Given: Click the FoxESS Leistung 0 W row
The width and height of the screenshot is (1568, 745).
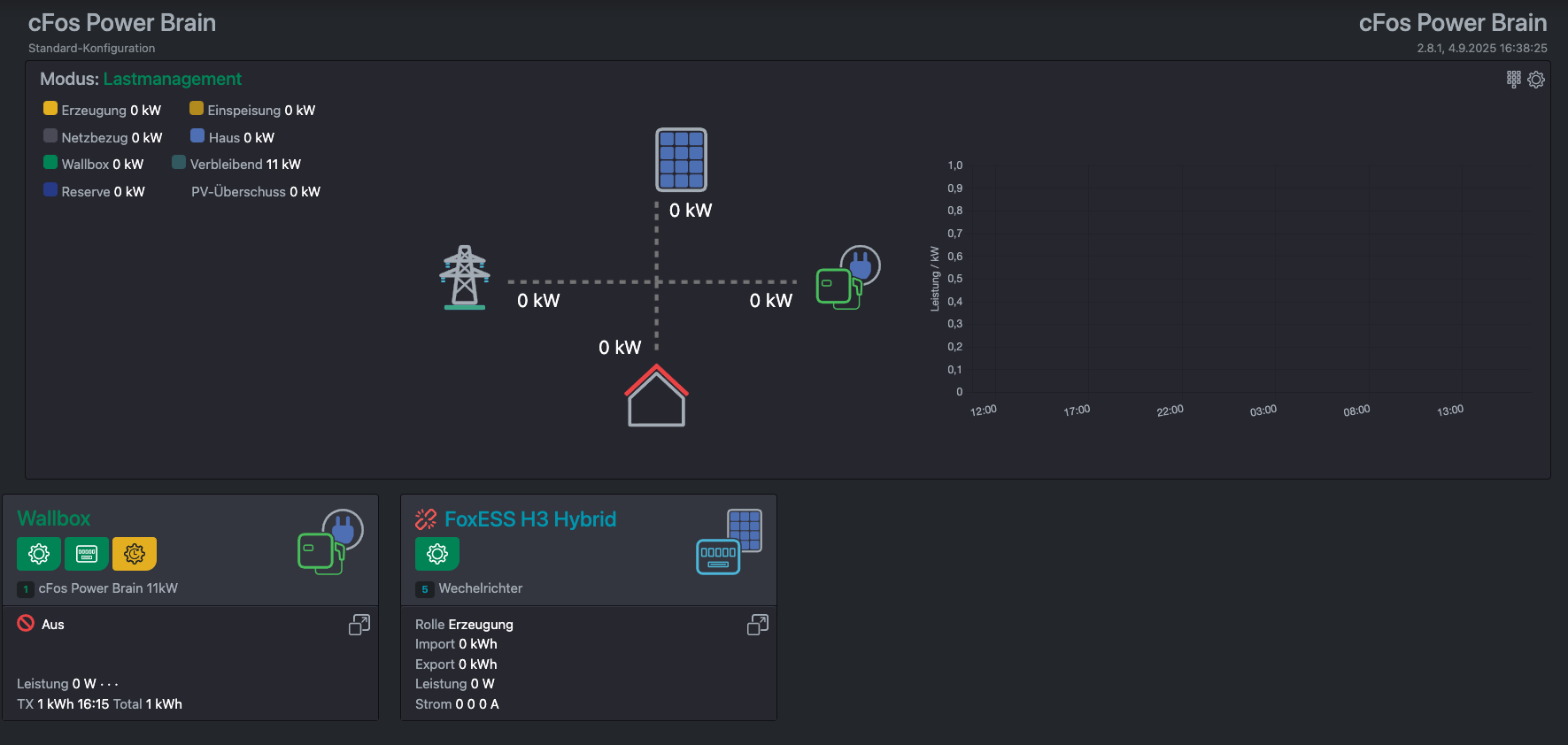Looking at the screenshot, I should point(455,684).
